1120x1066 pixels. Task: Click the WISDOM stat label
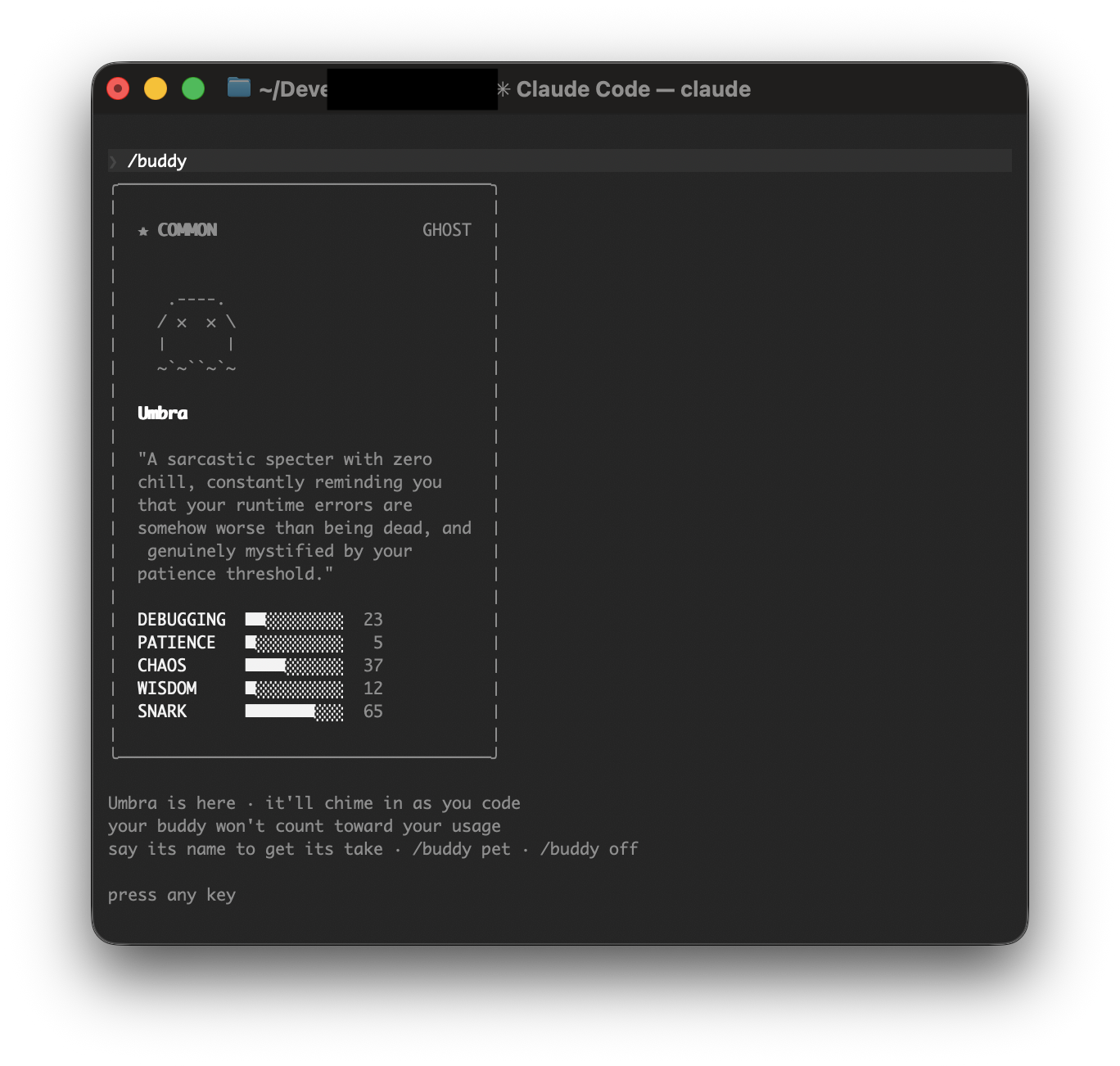167,689
